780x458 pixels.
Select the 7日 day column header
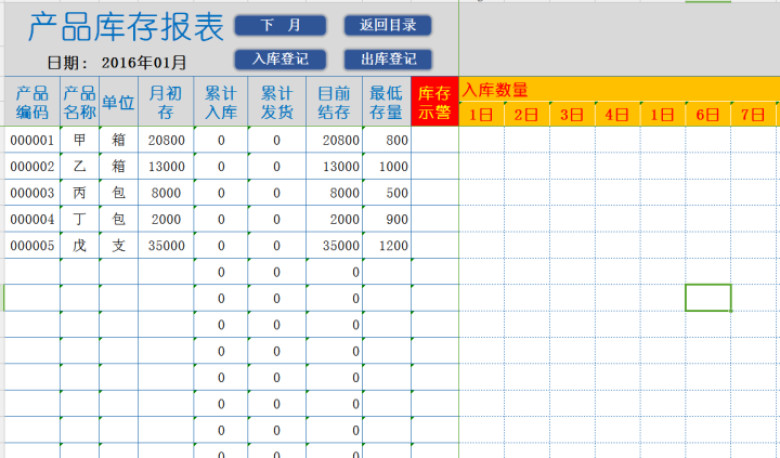click(753, 115)
